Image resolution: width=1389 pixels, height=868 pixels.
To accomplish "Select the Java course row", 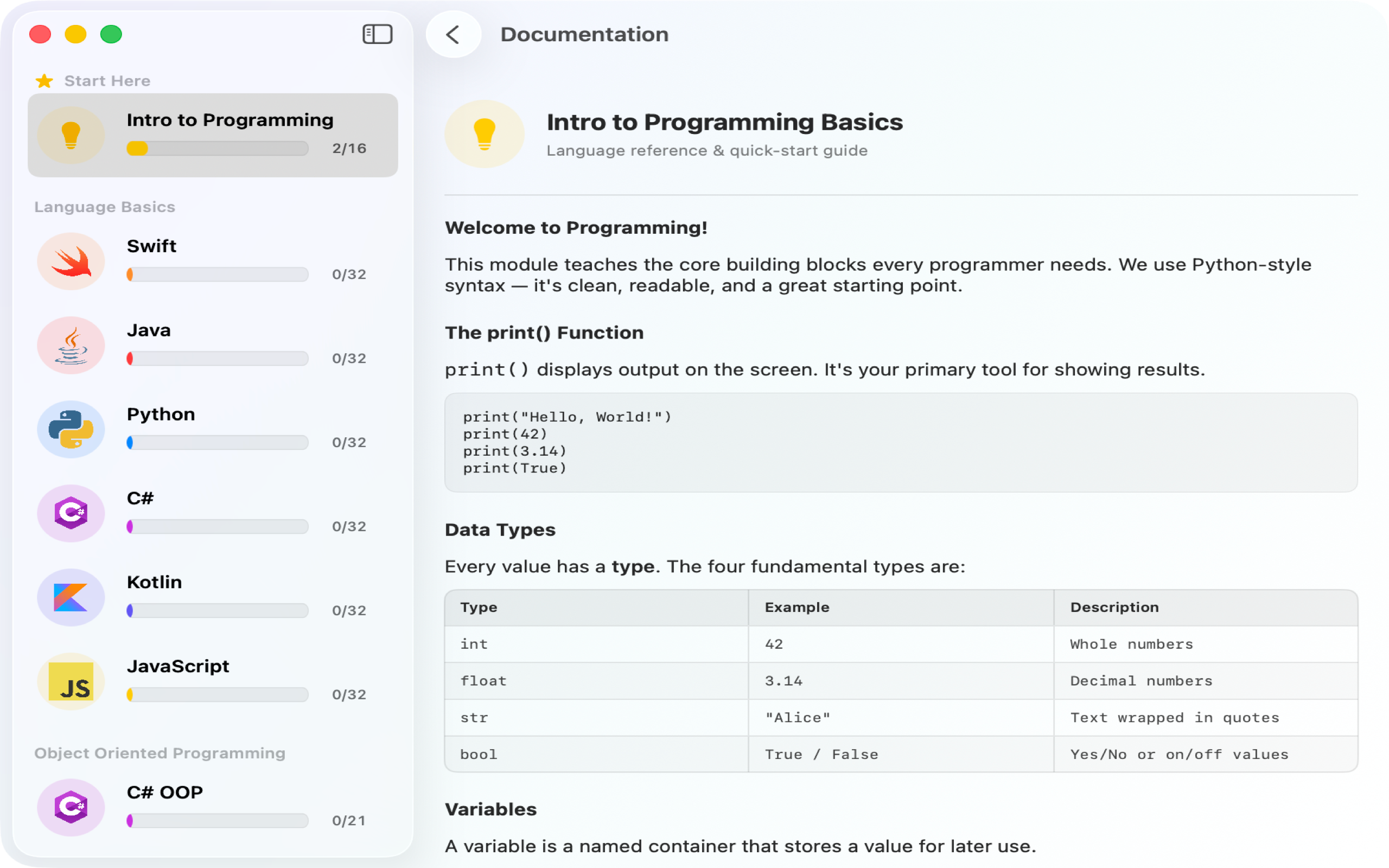I will point(213,346).
